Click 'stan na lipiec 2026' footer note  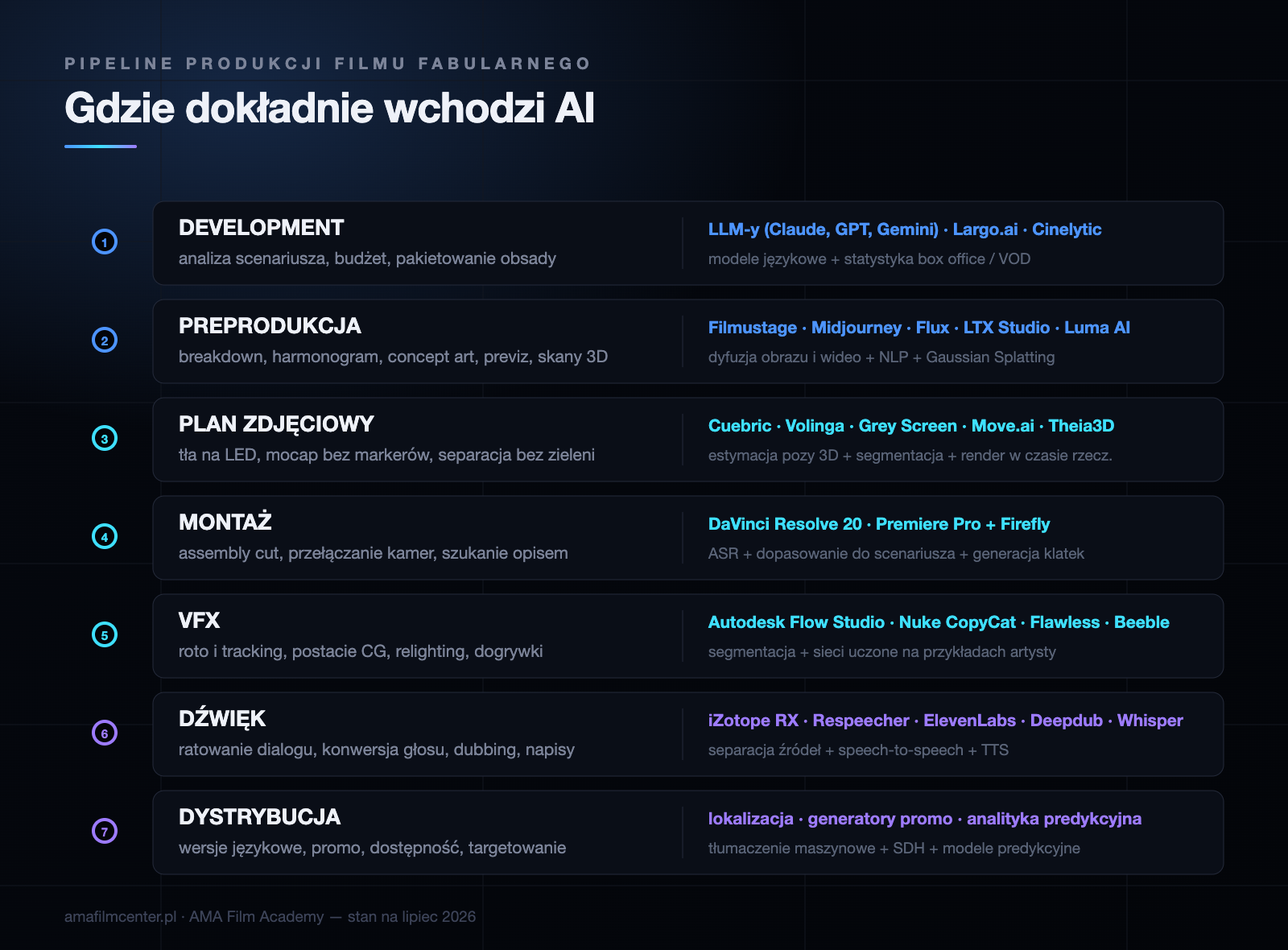tap(411, 916)
